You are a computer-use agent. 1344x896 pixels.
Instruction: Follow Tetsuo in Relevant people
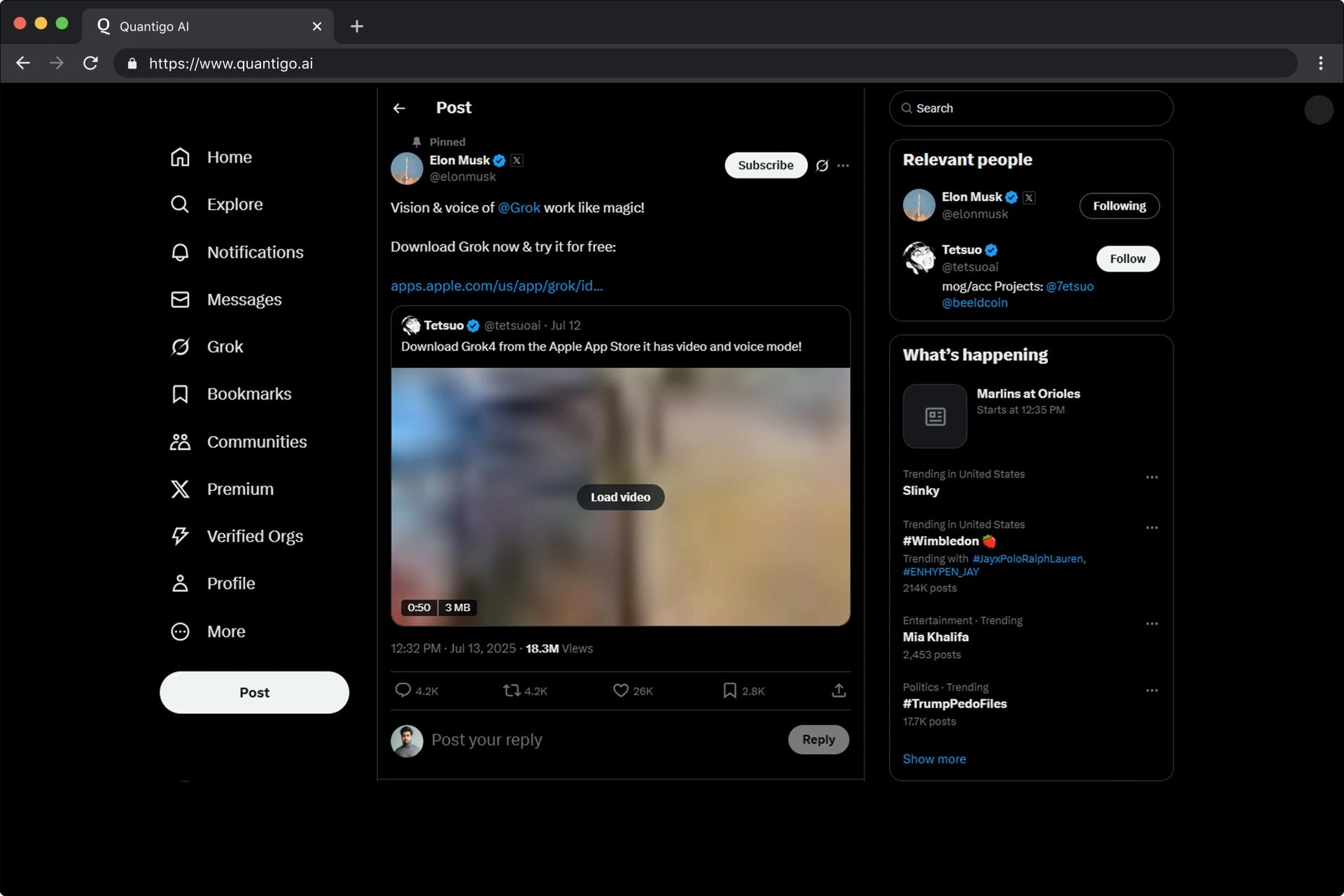(1128, 259)
